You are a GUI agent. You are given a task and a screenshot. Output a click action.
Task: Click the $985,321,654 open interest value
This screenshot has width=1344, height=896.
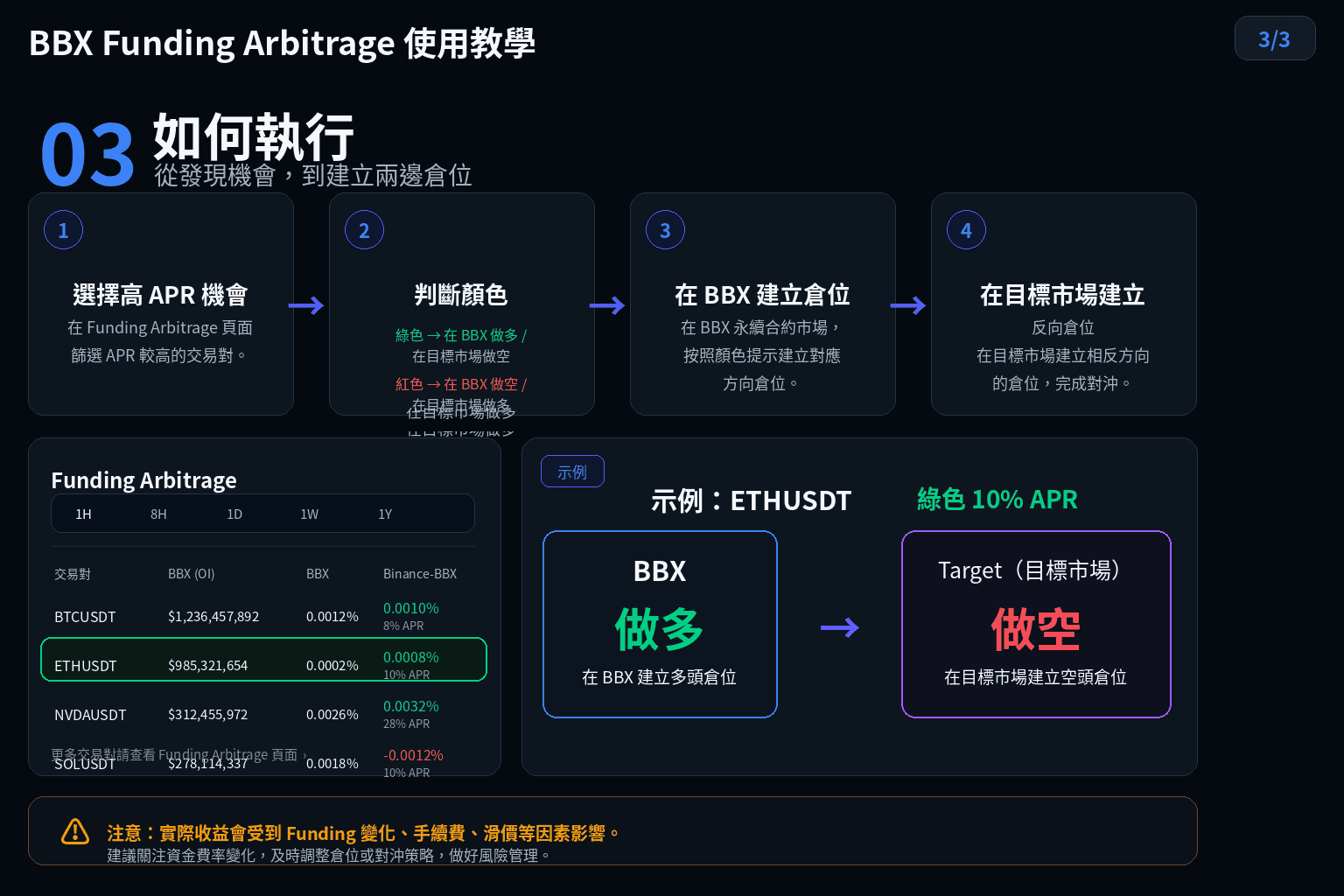(x=207, y=666)
